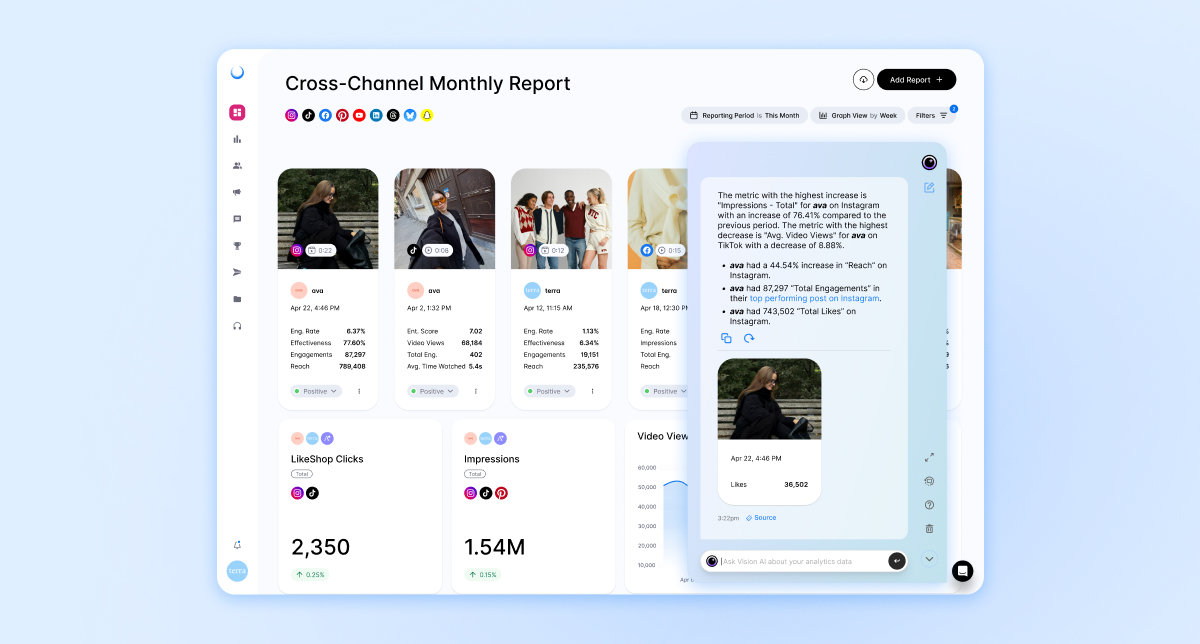The width and height of the screenshot is (1200, 644).
Task: Click the 1.54M Impressions value
Action: [x=495, y=547]
